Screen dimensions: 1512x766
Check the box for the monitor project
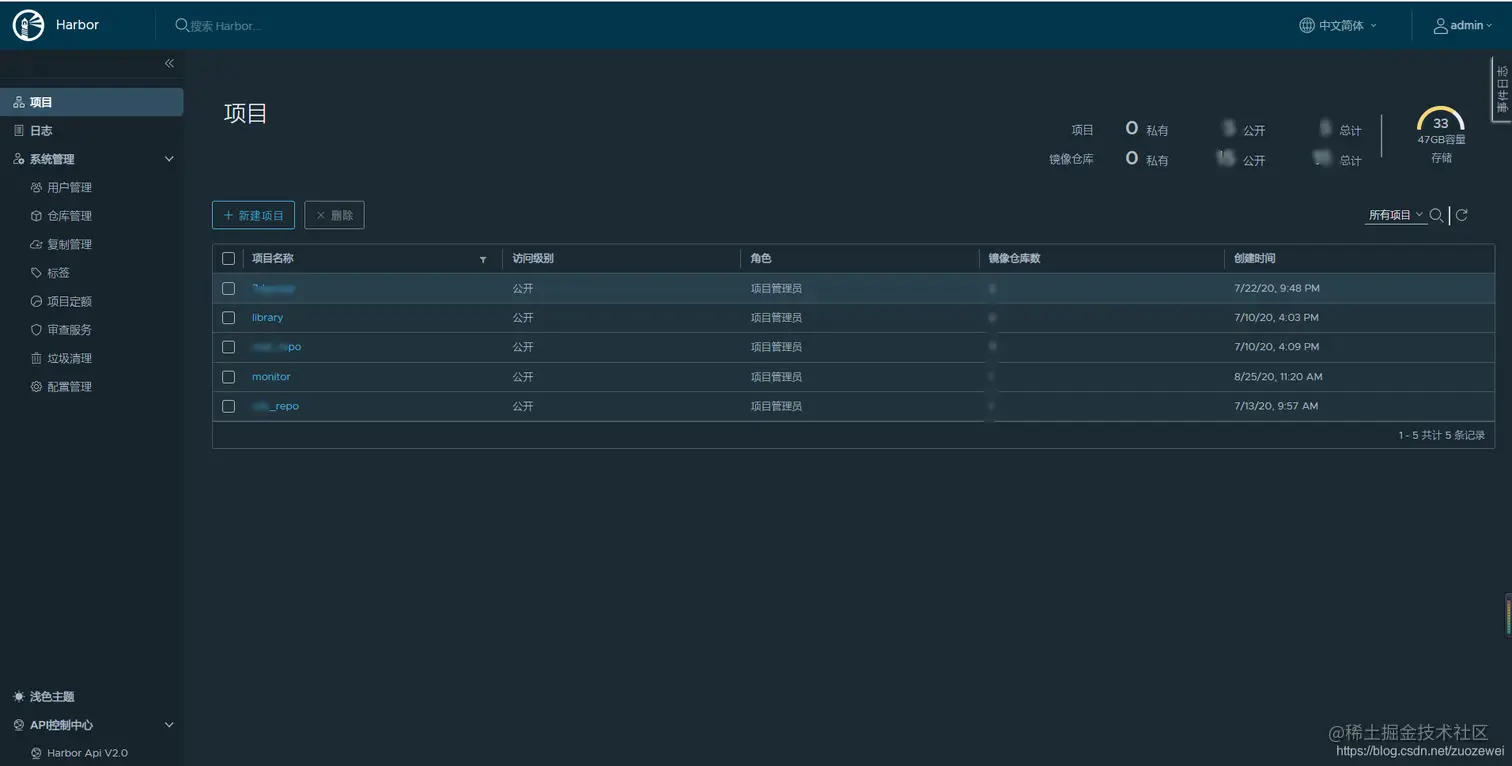pyautogui.click(x=228, y=377)
